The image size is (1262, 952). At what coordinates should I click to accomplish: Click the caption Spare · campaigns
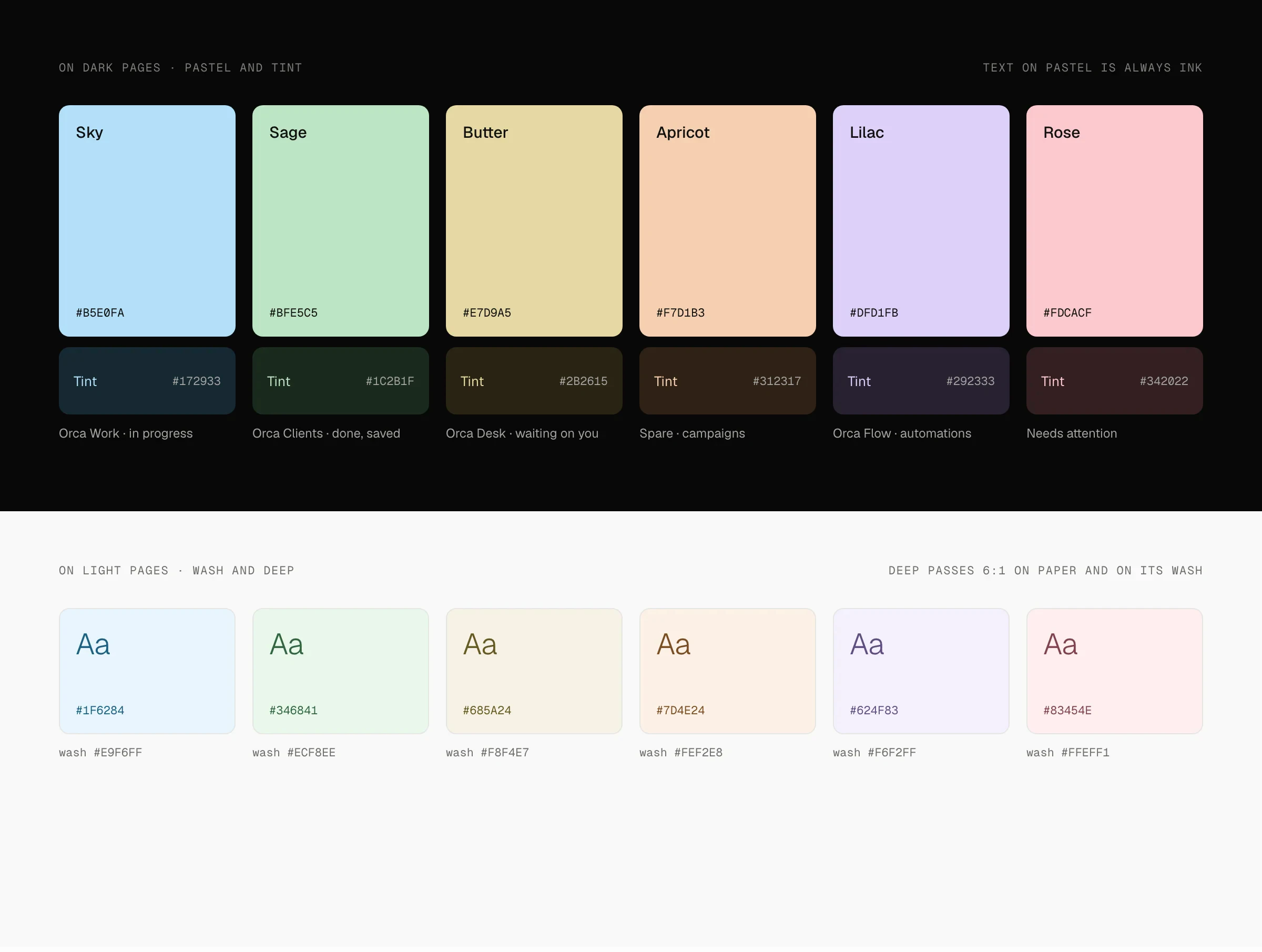coord(692,433)
